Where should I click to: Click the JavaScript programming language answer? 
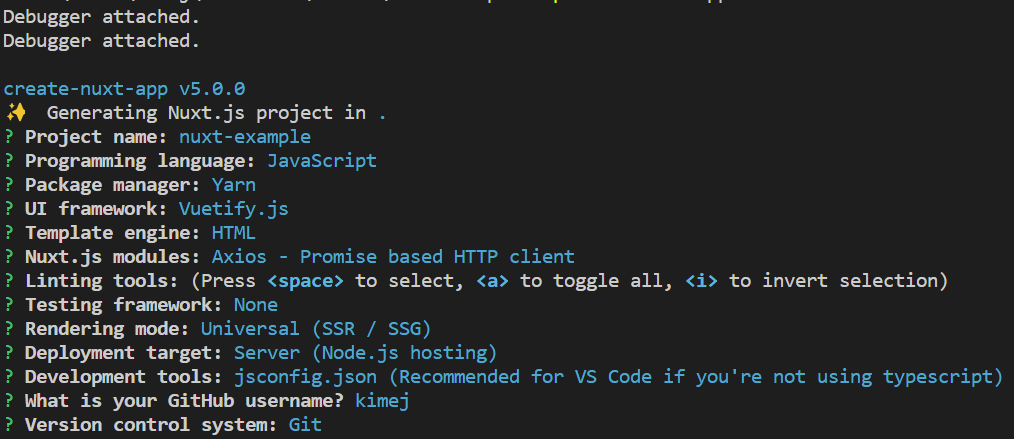tap(322, 161)
